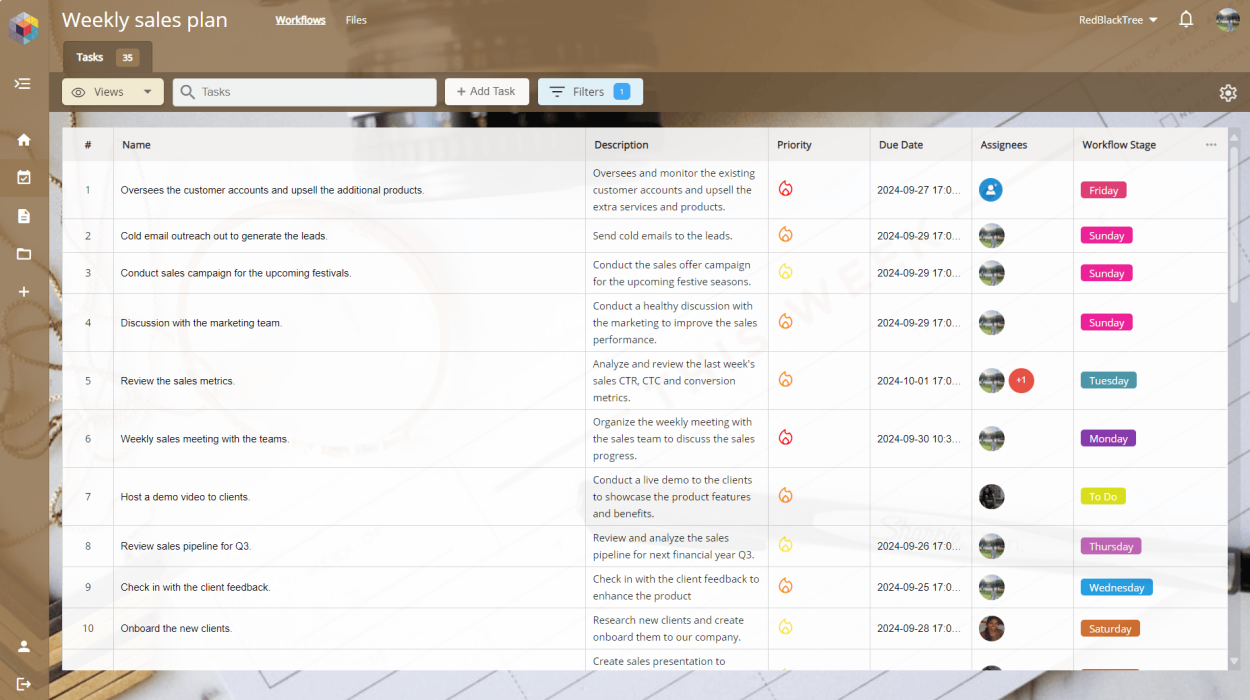Click the logout icon at bottom left
This screenshot has height=700, width=1250.
tap(23, 682)
